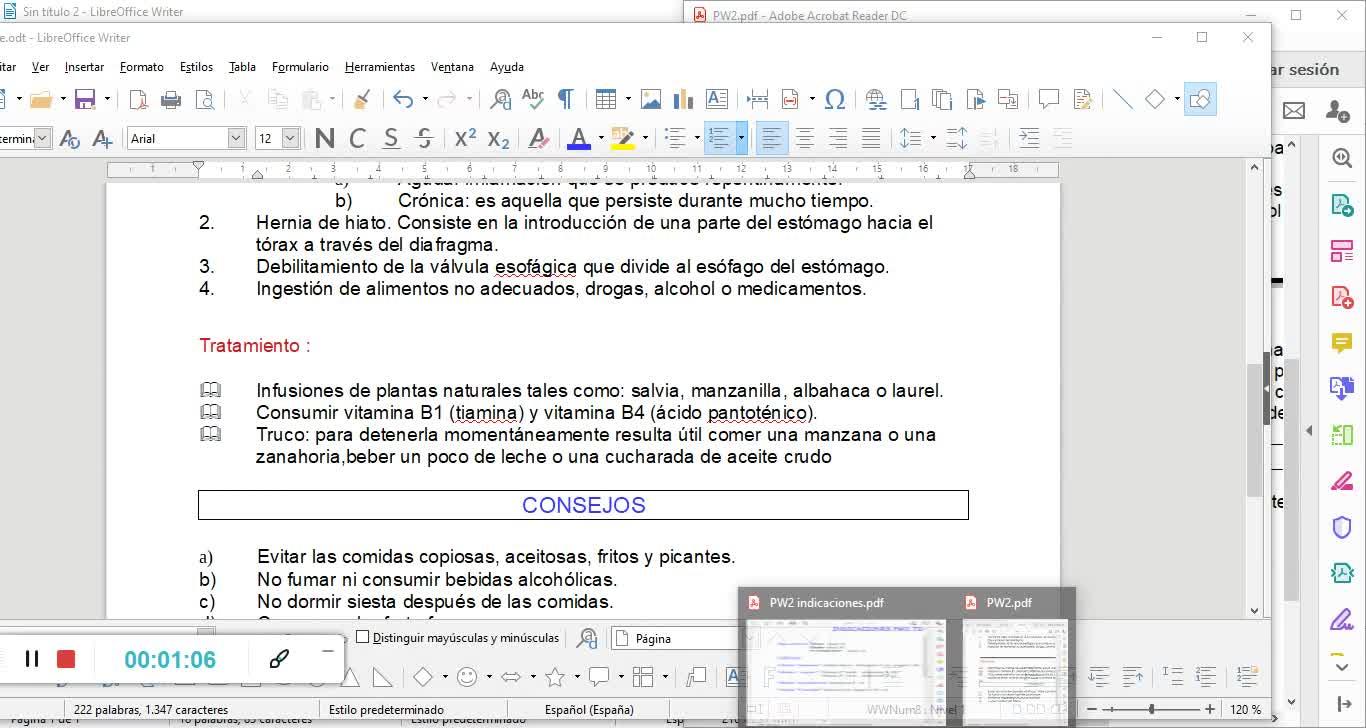The image size is (1366, 728).
Task: Insert a comment
Action: 1049,99
